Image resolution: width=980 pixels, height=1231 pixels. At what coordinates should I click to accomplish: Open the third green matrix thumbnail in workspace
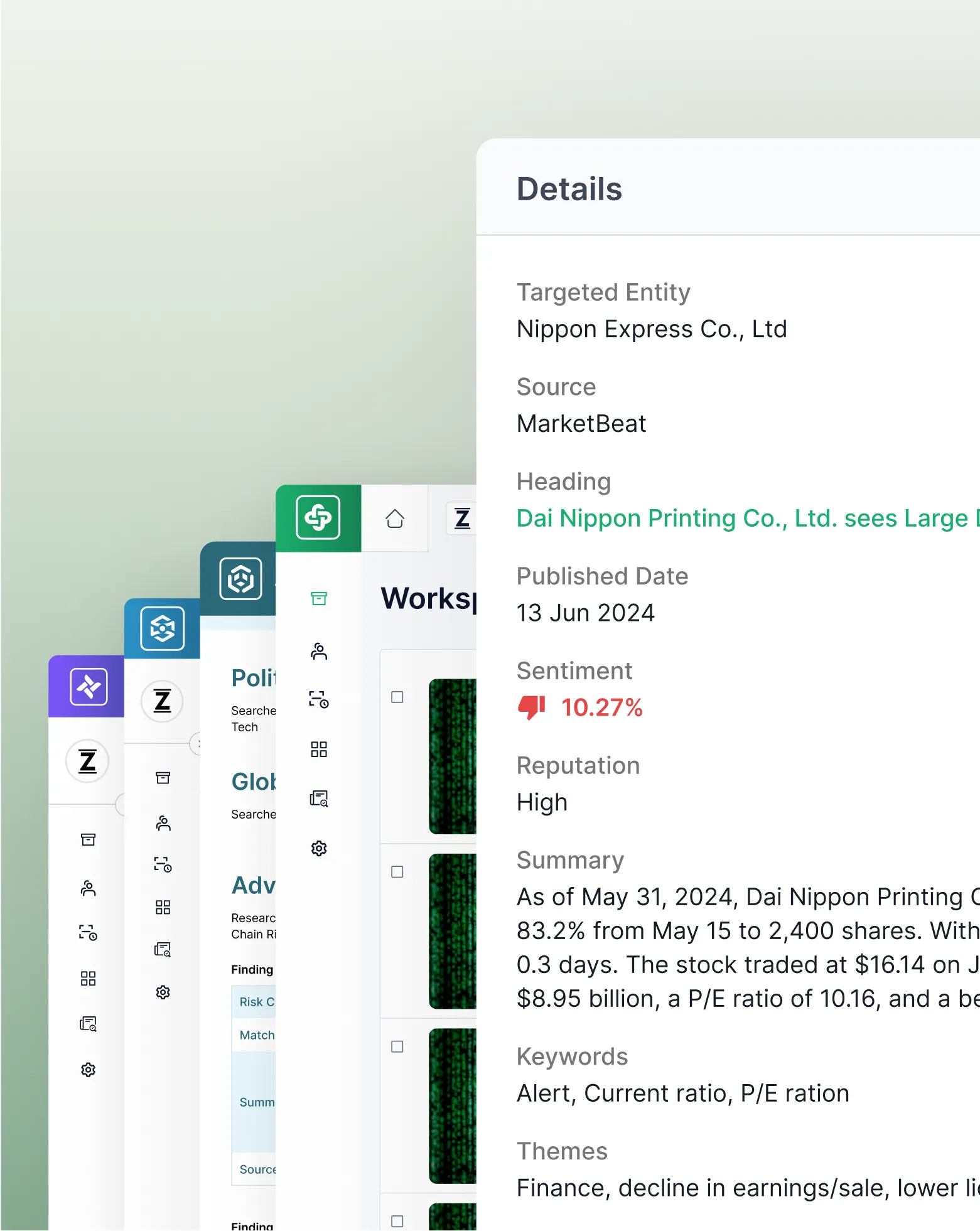(x=453, y=1105)
